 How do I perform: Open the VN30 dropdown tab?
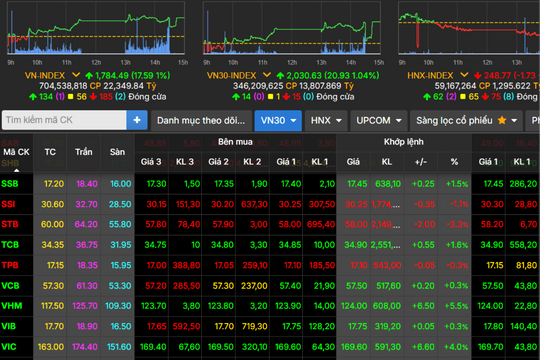278,120
